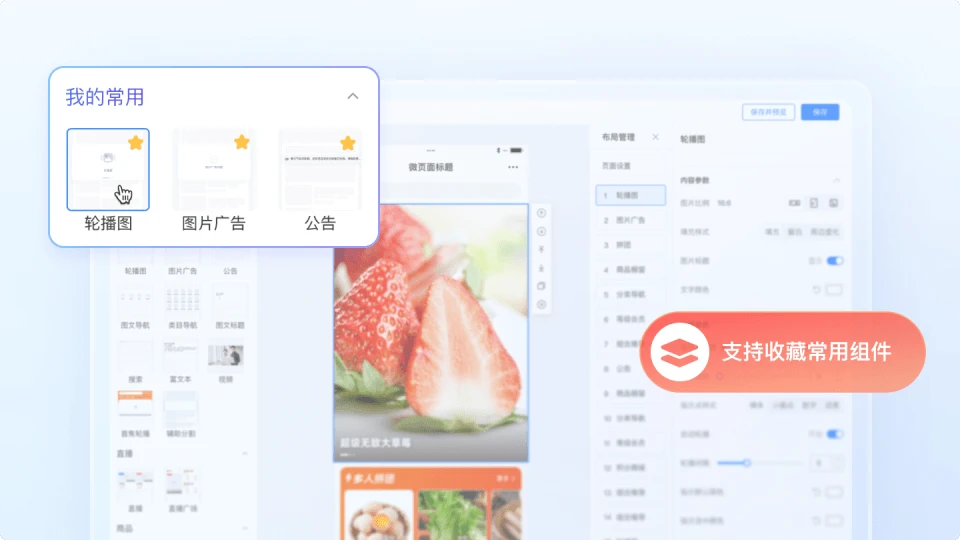The width and height of the screenshot is (960, 540).
Task: Collapse the 商品 component section
Action: pos(245,528)
